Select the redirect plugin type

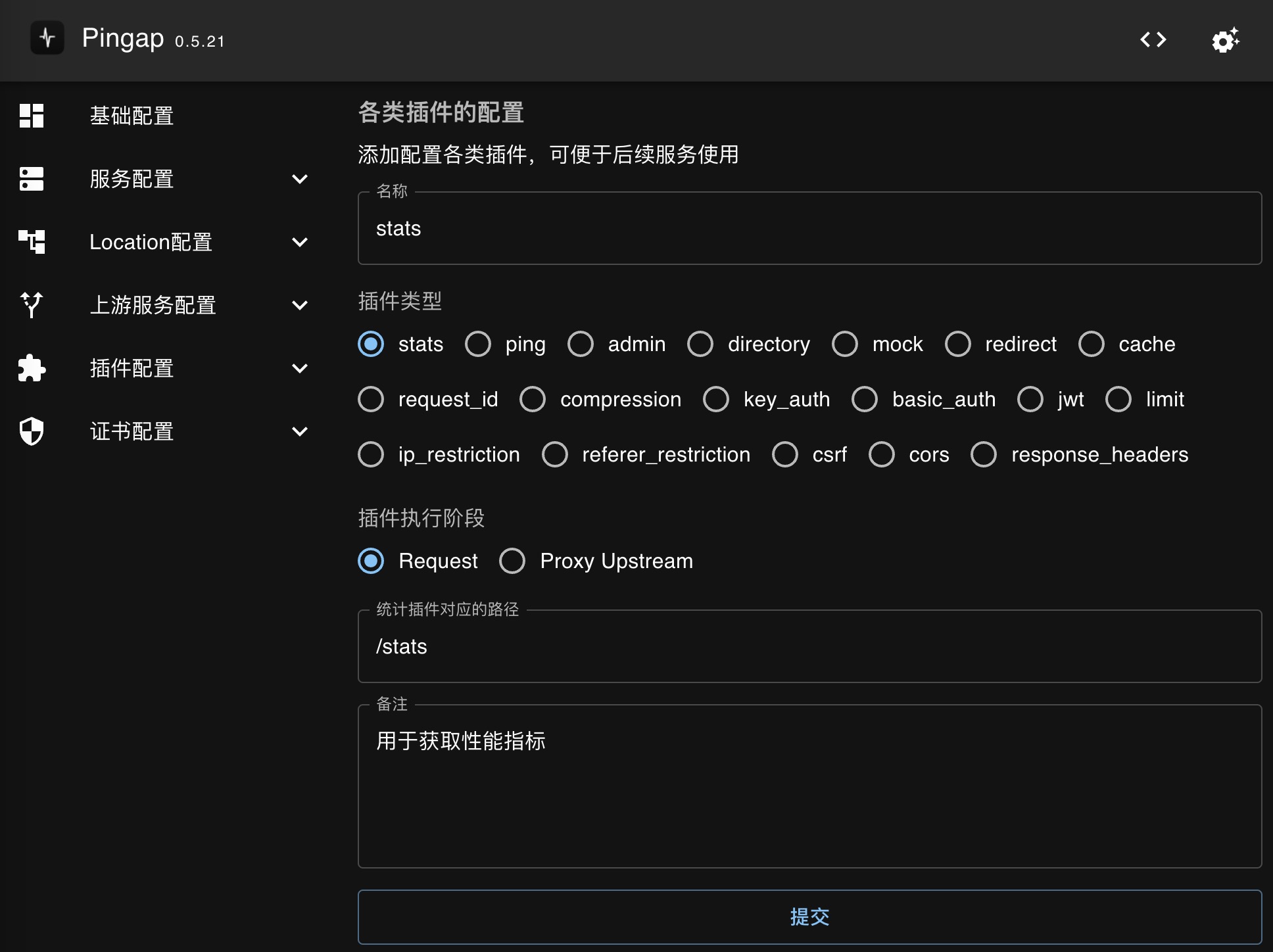[958, 344]
